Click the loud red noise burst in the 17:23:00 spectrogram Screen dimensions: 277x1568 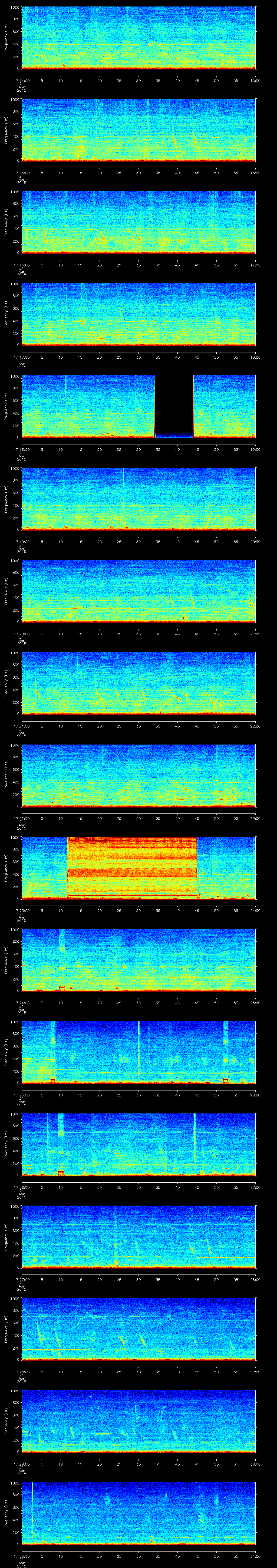132,868
